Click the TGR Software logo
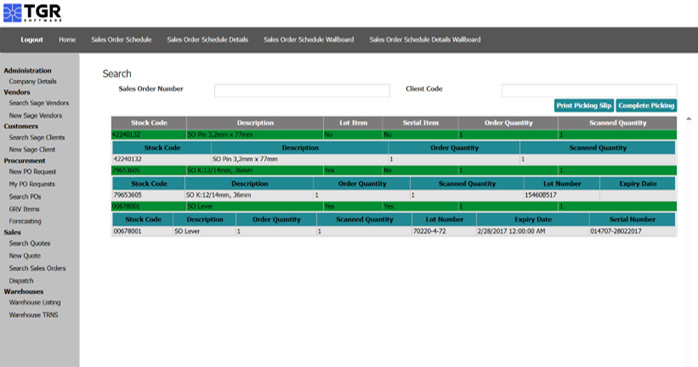 (32, 12)
